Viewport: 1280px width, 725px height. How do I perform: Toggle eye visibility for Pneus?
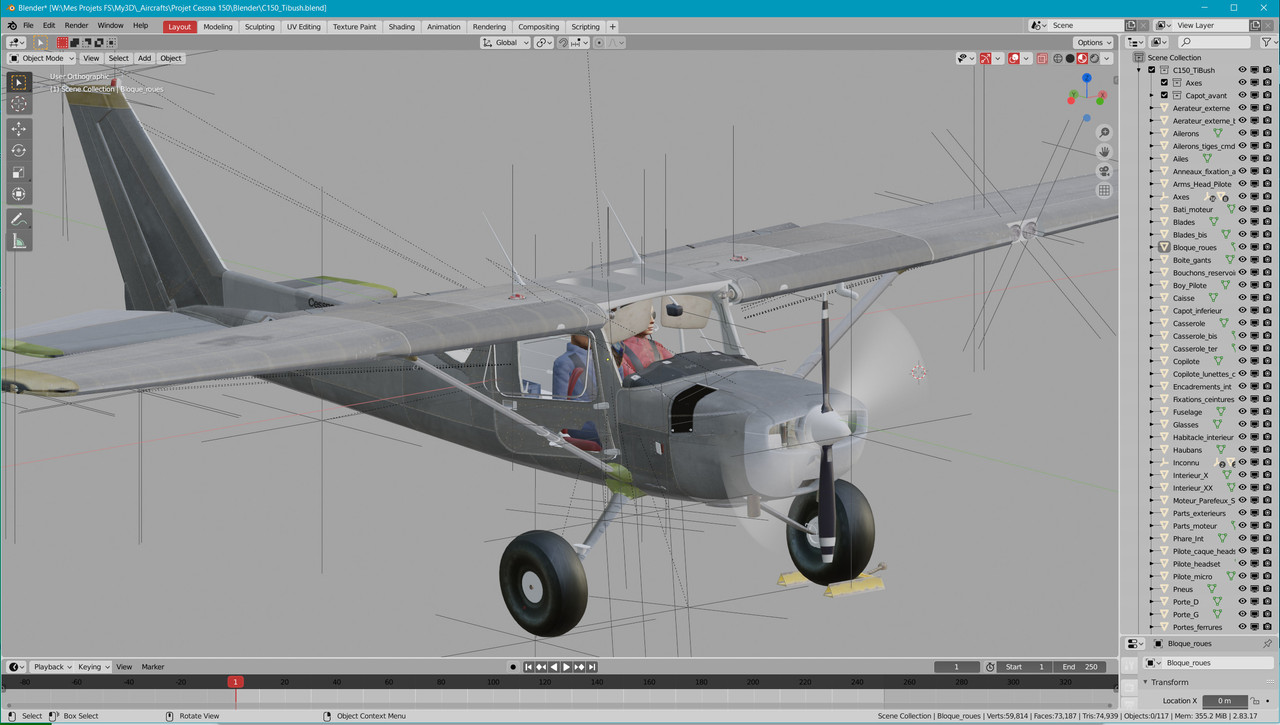[x=1243, y=589]
